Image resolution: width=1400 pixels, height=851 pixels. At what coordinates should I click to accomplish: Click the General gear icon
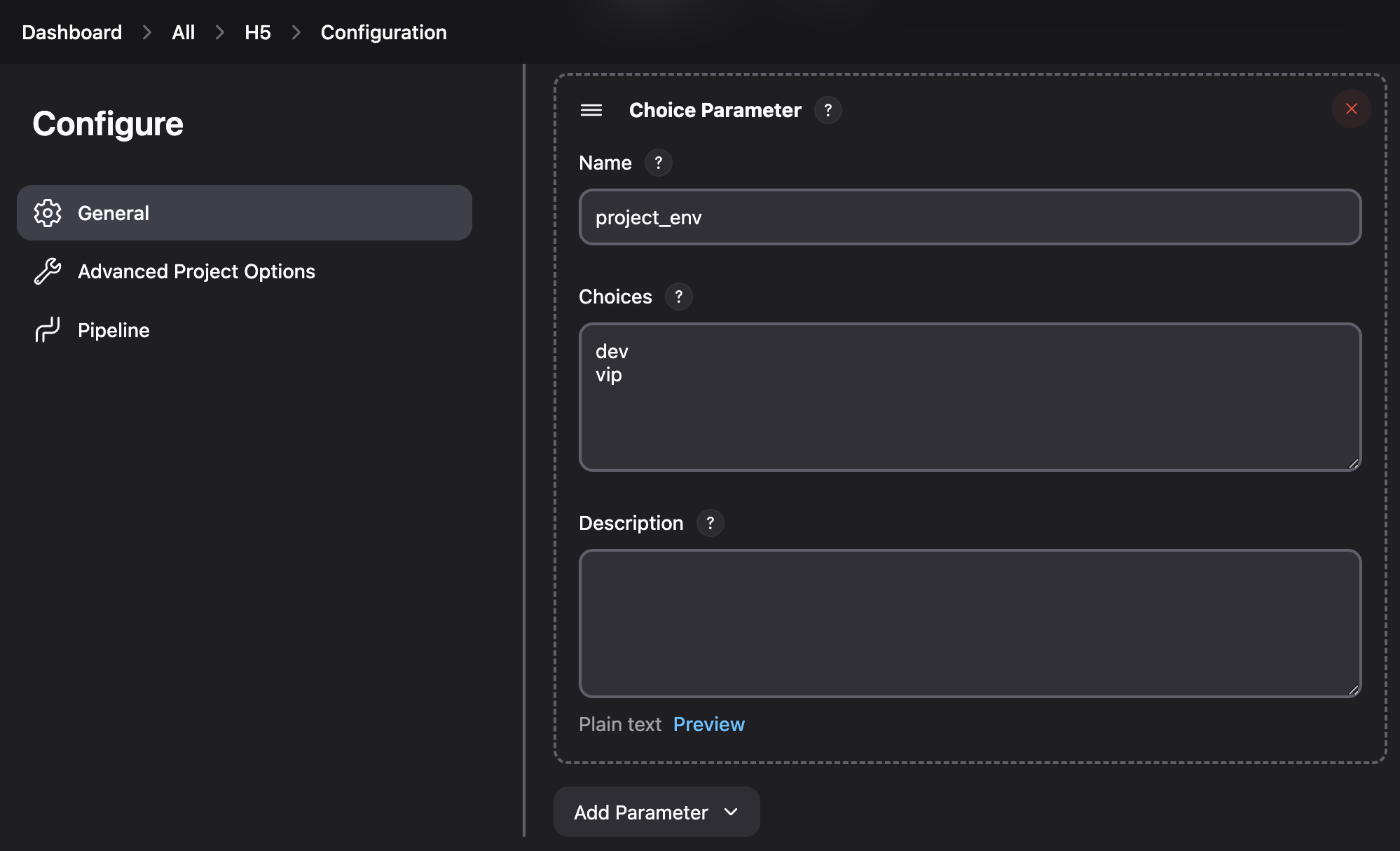tap(48, 213)
